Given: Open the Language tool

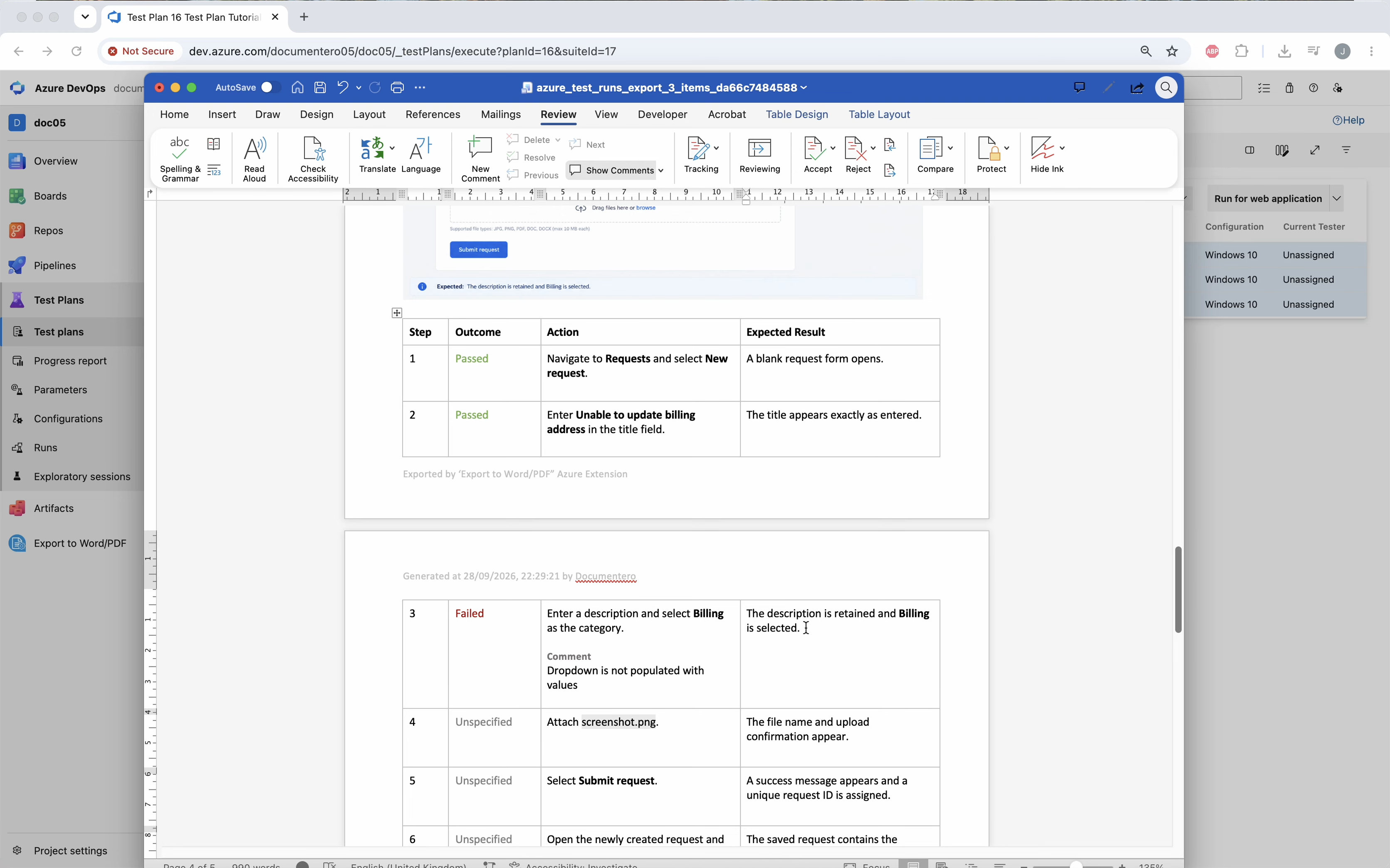Looking at the screenshot, I should pos(420,154).
